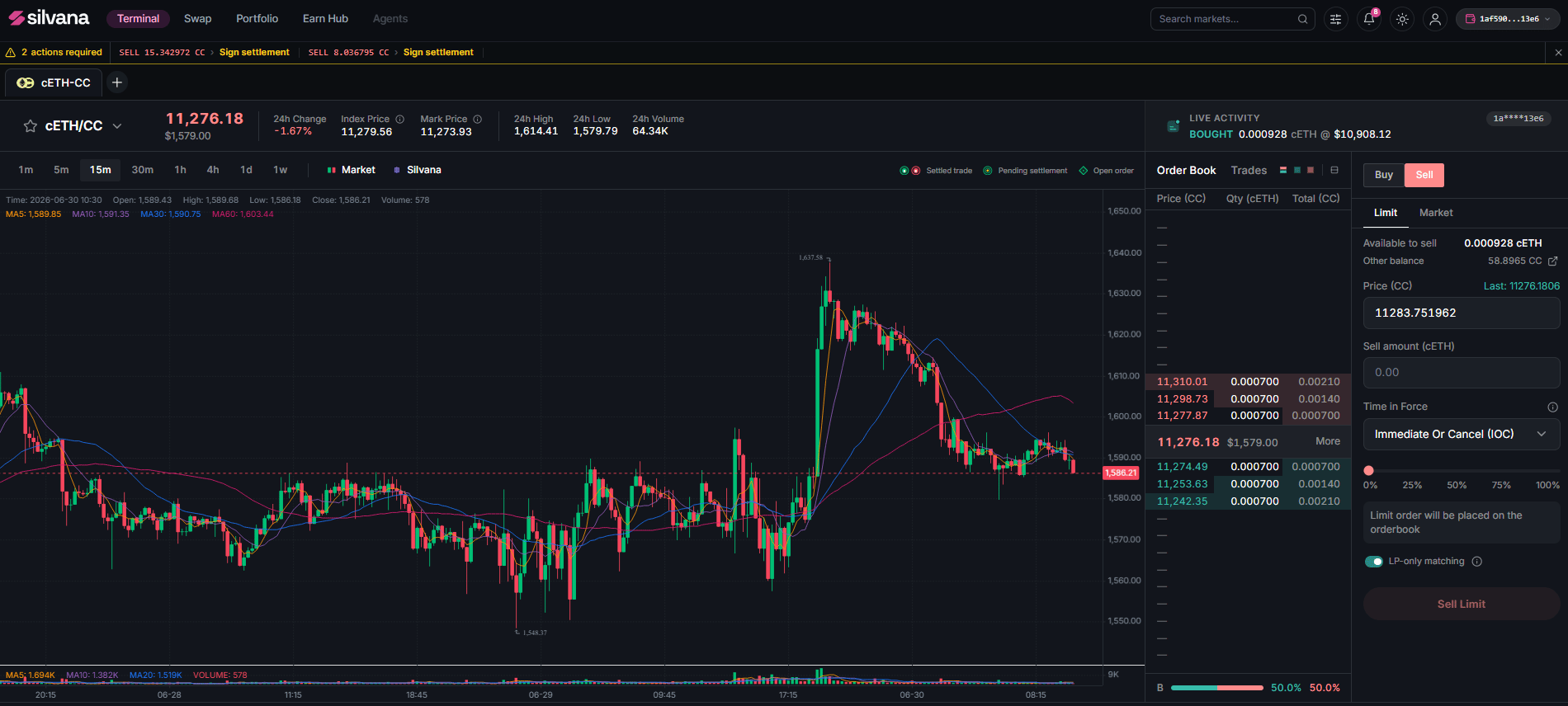Click ask price 11,310.01 in order book
Viewport: 1568px width, 706px height.
point(1182,382)
